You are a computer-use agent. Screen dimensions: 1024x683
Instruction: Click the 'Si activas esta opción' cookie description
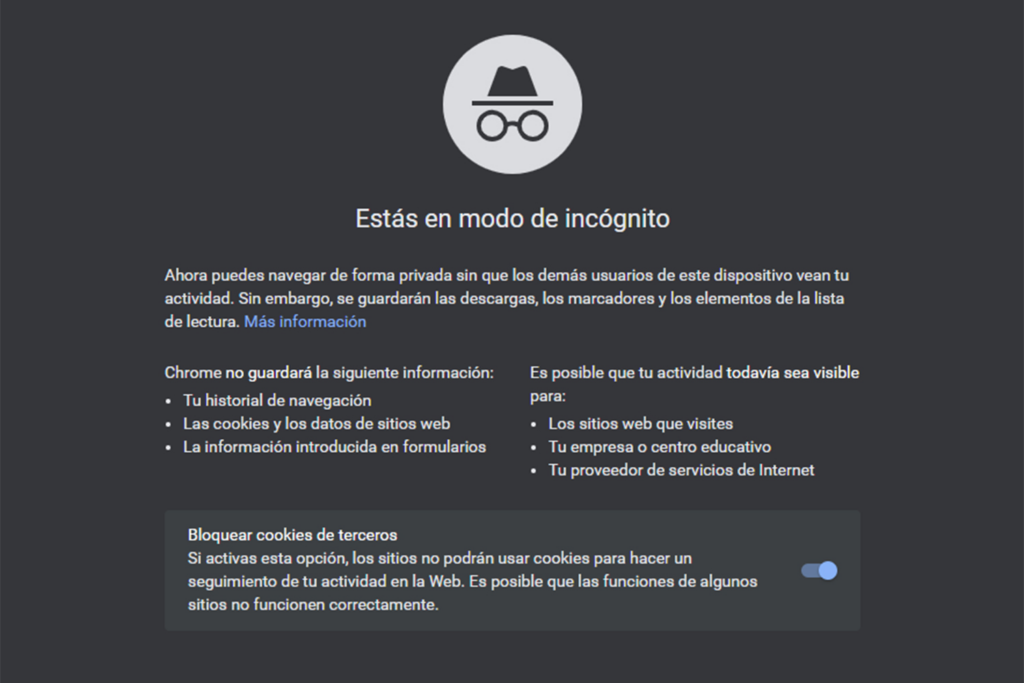tap(440, 558)
